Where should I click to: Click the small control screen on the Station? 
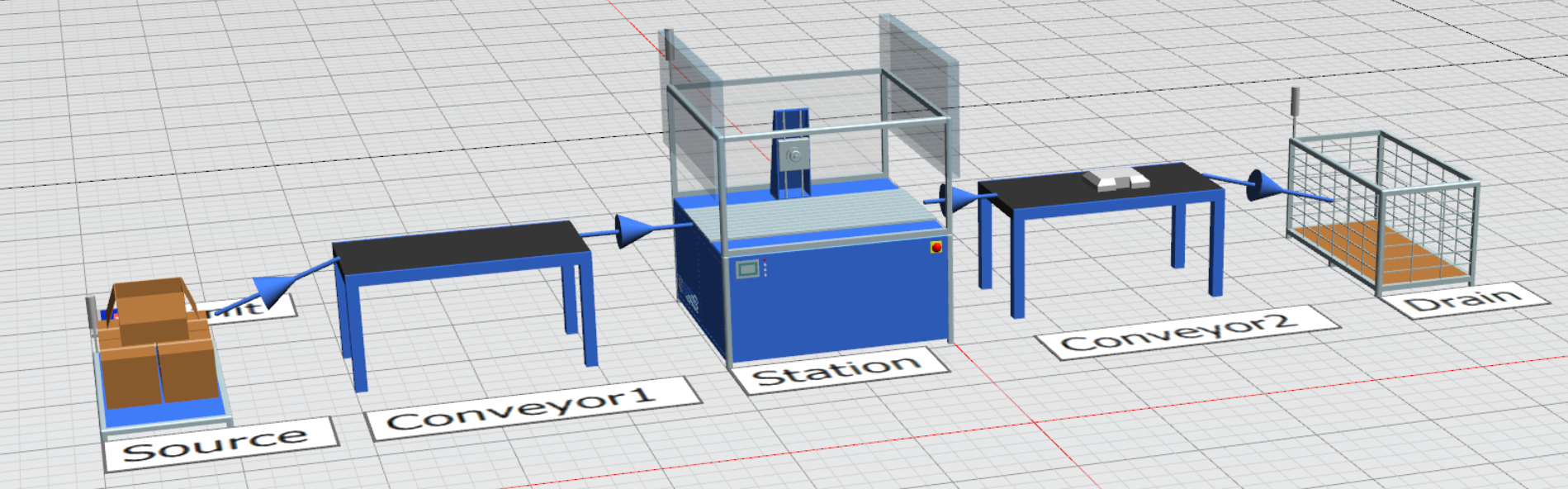(x=747, y=268)
